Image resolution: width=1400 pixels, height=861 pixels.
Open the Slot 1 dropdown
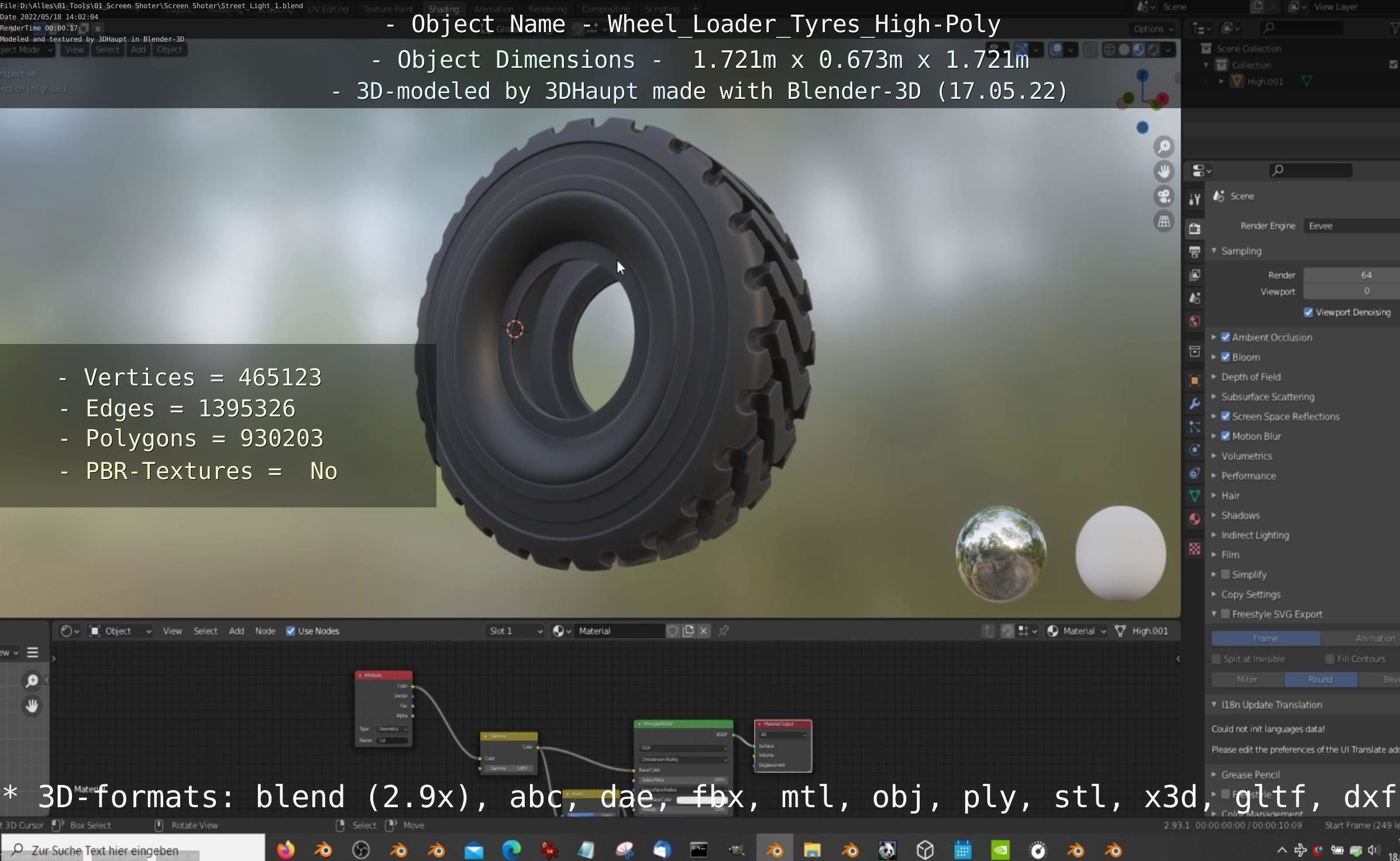tap(515, 631)
